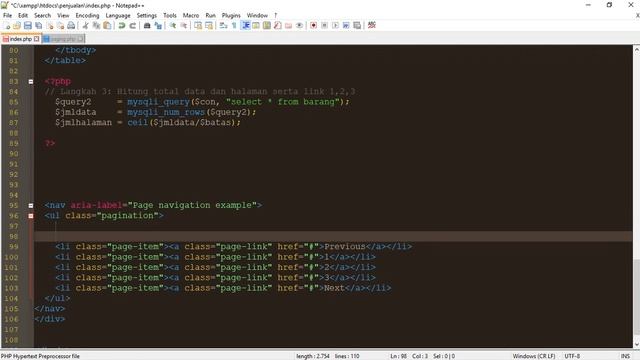The image size is (640, 360).
Task: Open the Search menu
Action: [x=42, y=16]
